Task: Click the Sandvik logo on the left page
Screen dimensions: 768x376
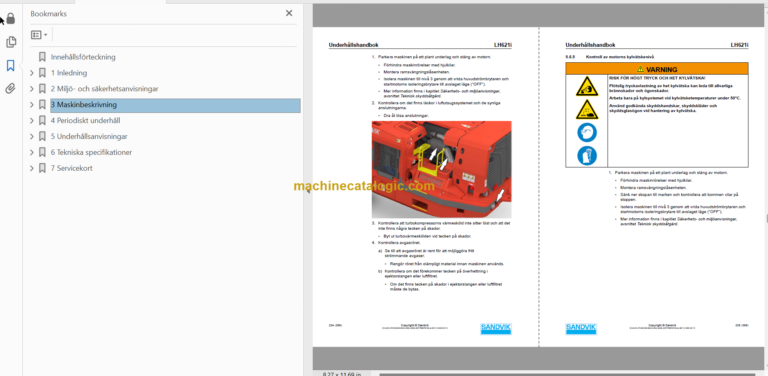Action: coord(496,329)
